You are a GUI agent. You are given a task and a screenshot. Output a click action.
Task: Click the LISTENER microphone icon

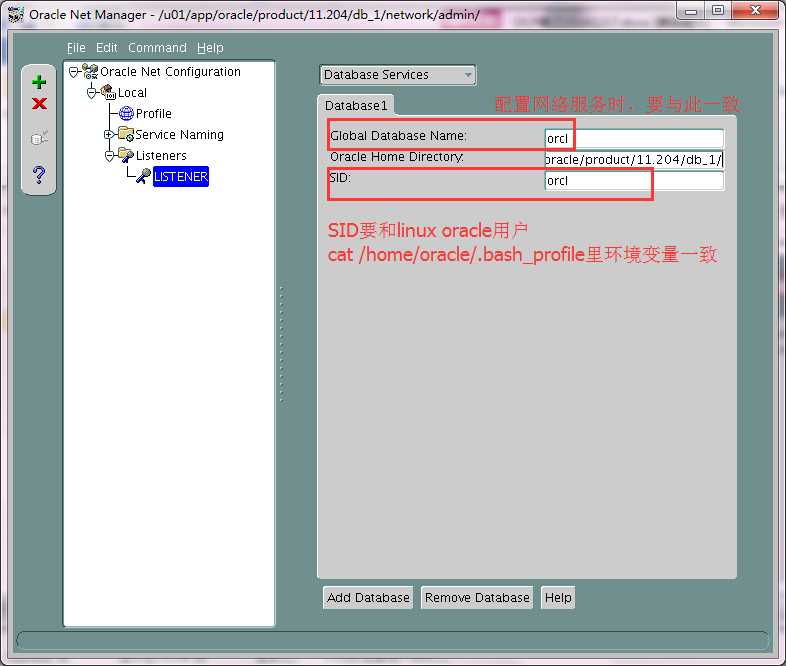click(143, 176)
